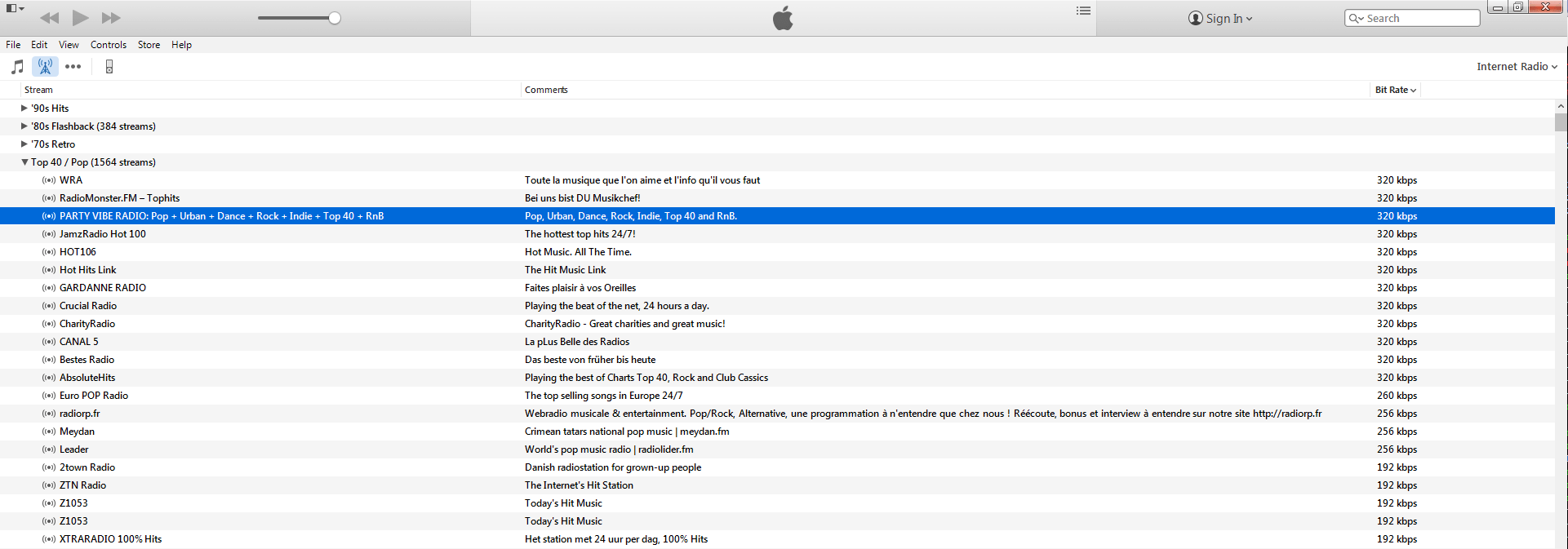The width and height of the screenshot is (1568, 549).
Task: Click the comment "Hot Music. All The Time."
Action: [x=578, y=252]
